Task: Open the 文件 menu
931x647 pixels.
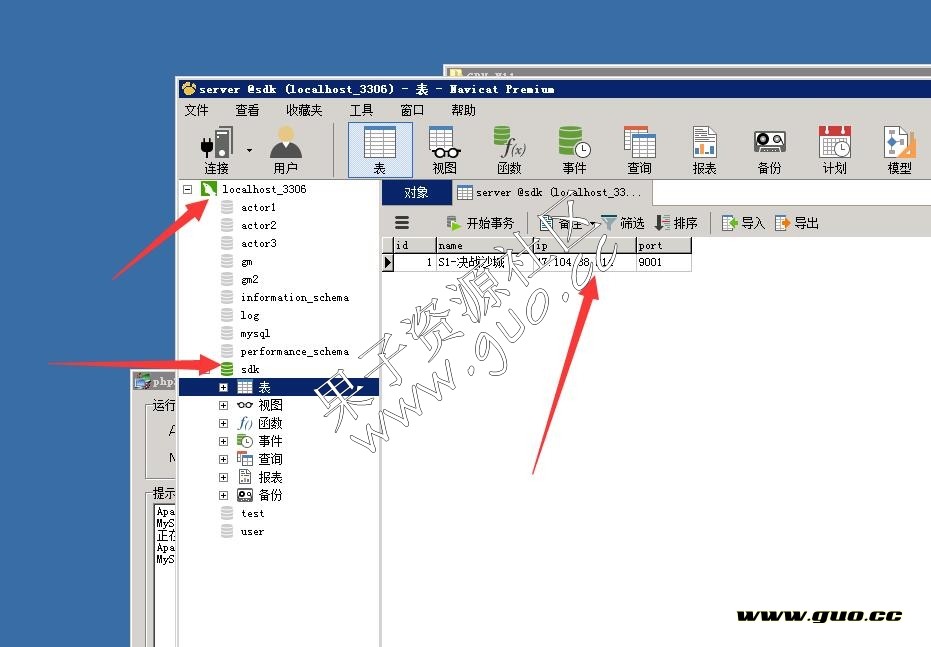Action: coord(196,111)
